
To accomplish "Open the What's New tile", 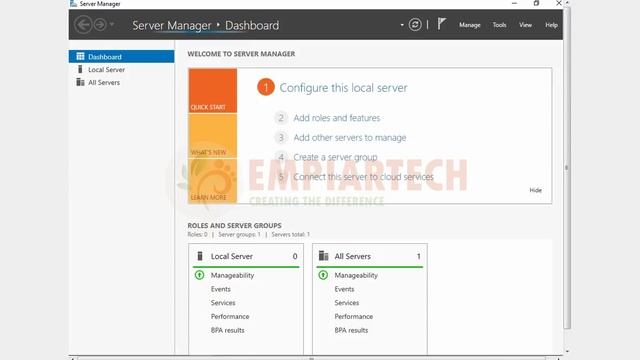I will [213, 136].
